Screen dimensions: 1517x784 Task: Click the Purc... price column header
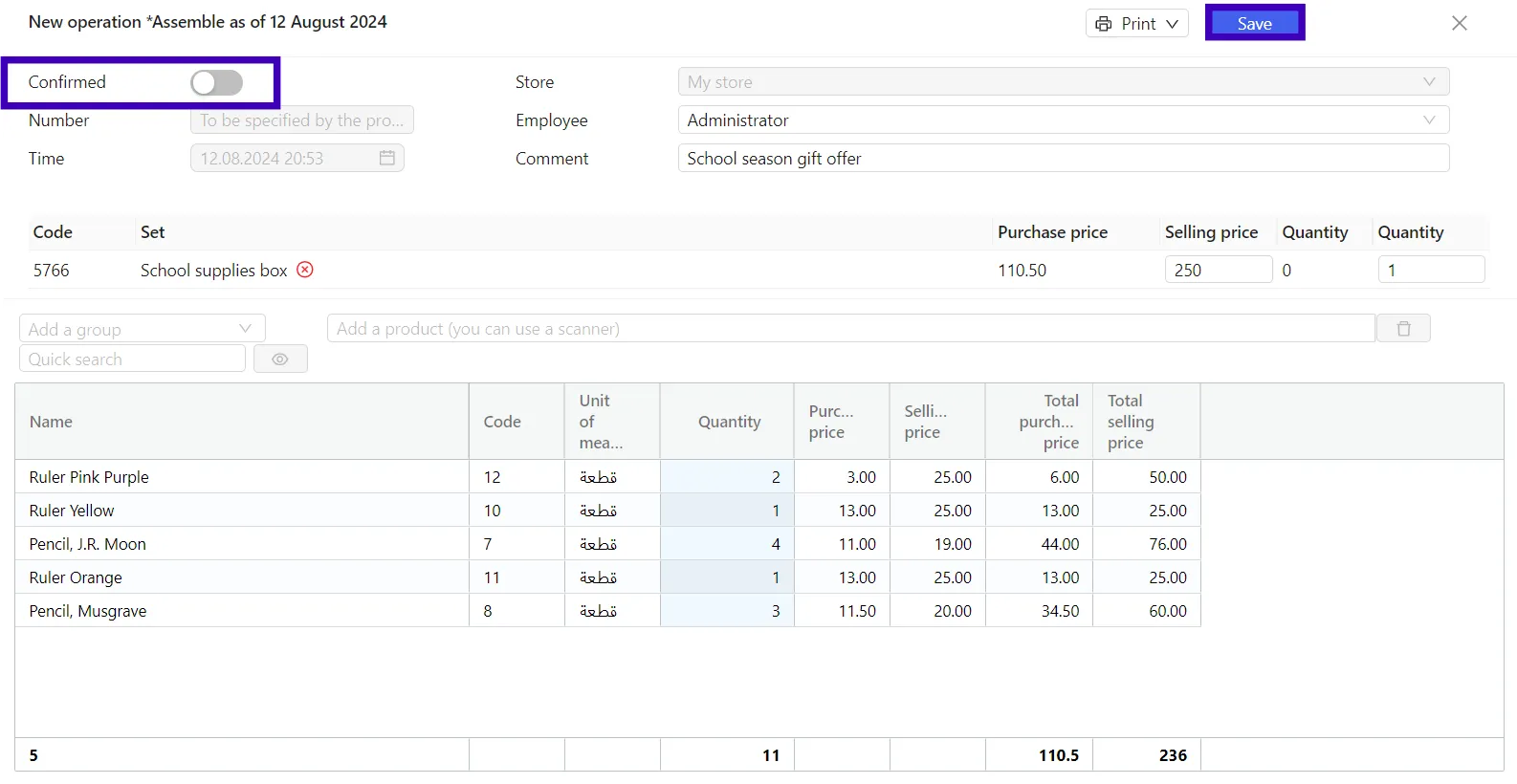[x=842, y=422]
